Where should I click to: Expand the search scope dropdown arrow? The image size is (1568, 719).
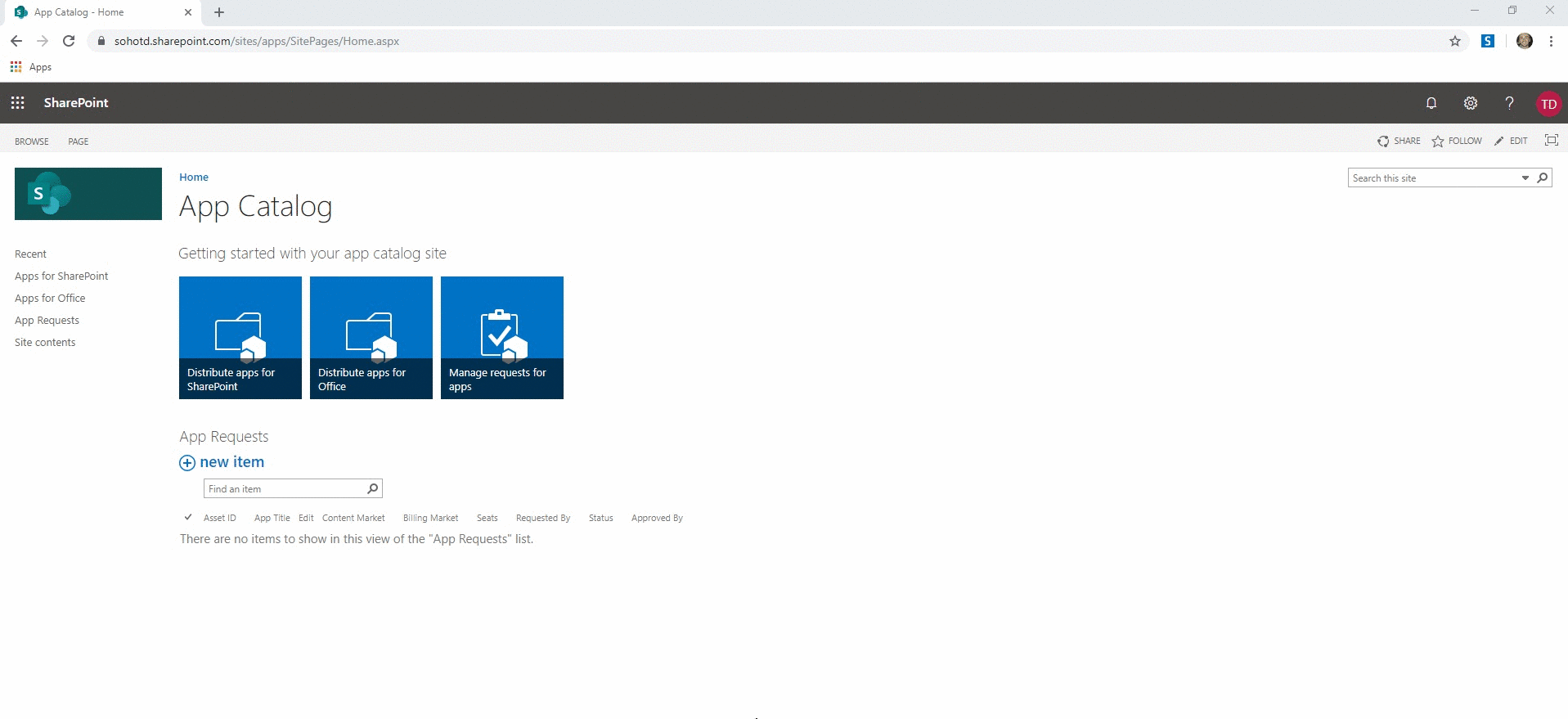pos(1525,178)
